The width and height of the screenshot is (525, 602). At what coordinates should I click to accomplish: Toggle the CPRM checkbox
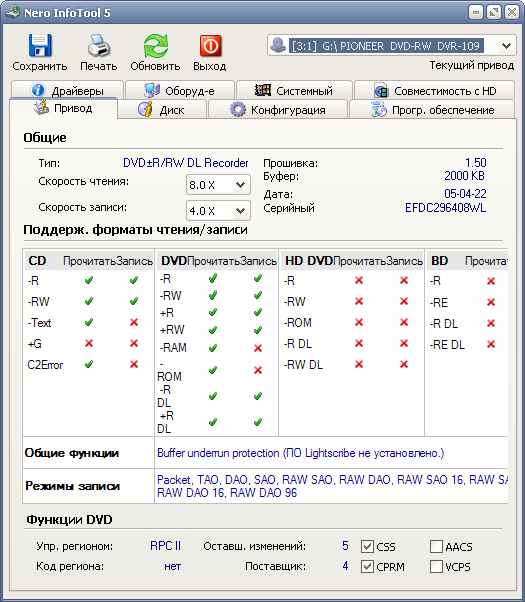click(x=367, y=566)
